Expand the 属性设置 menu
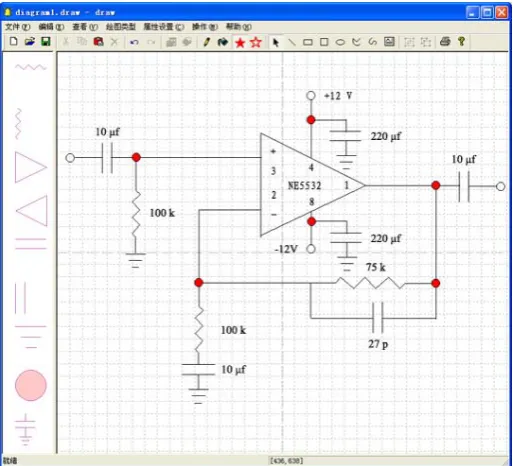 coord(164,27)
